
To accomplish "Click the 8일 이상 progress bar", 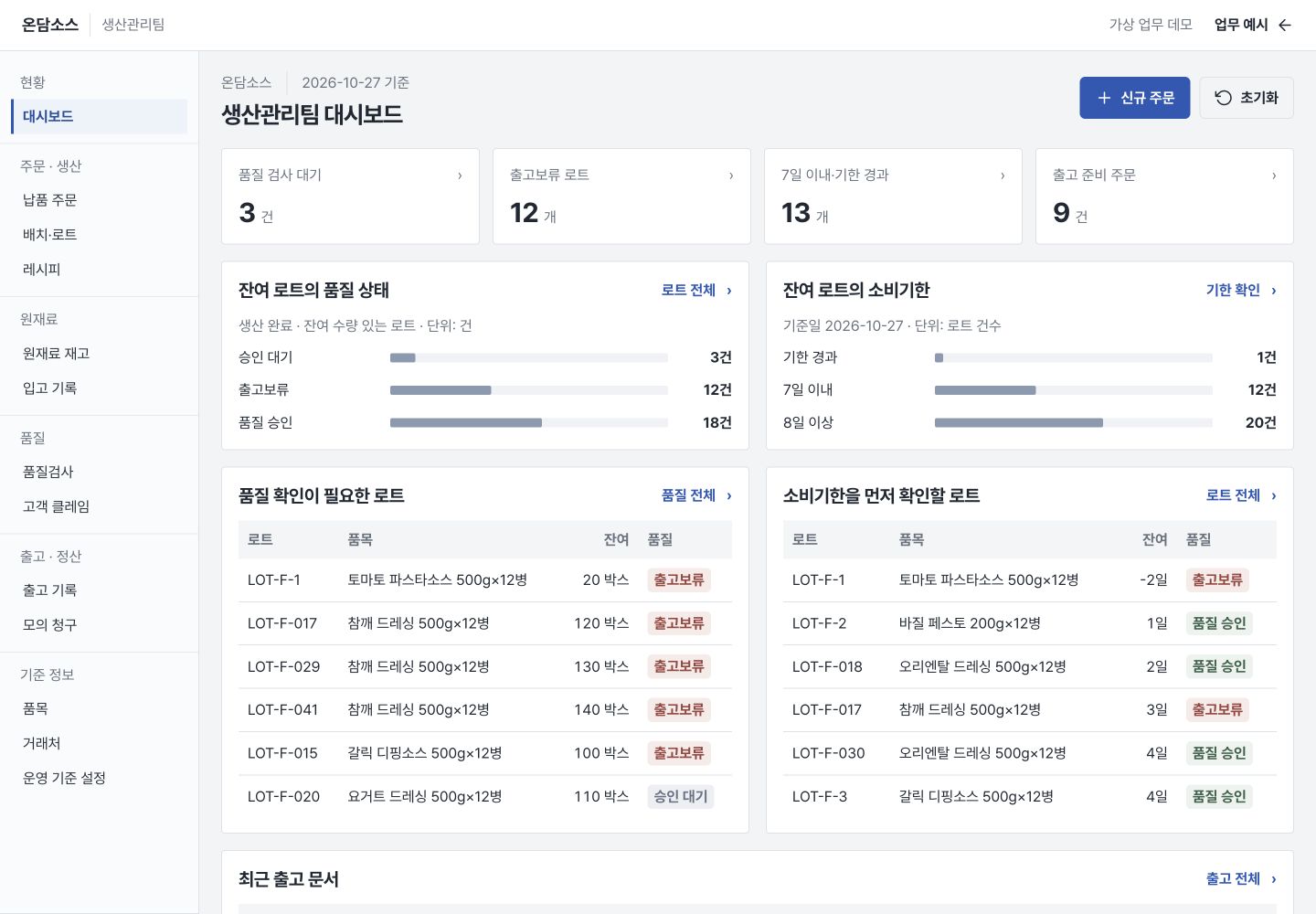I will 1074,423.
